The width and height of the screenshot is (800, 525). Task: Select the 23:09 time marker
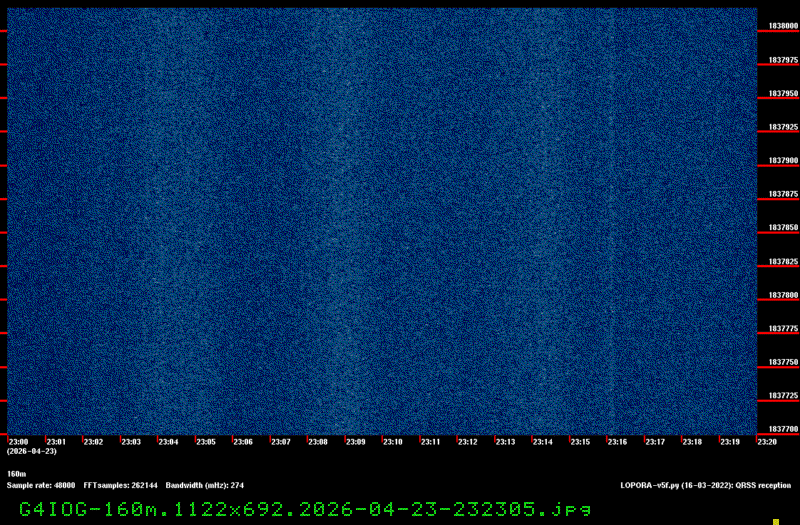[356, 442]
